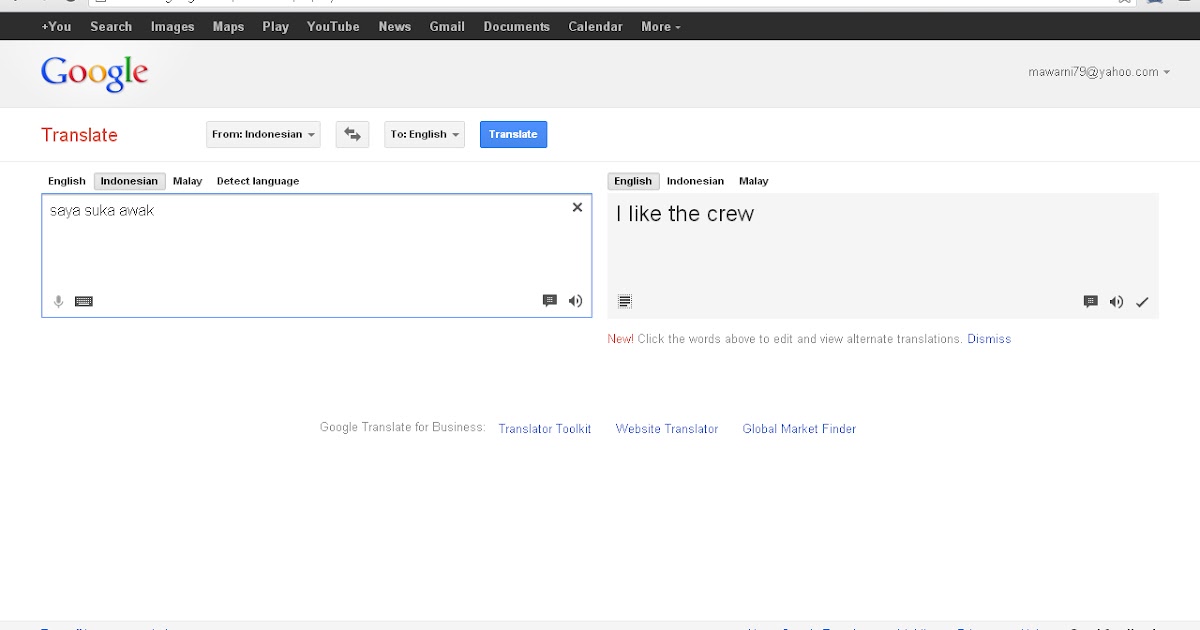This screenshot has height=630, width=1200.
Task: Open News in the top bar
Action: [394, 26]
